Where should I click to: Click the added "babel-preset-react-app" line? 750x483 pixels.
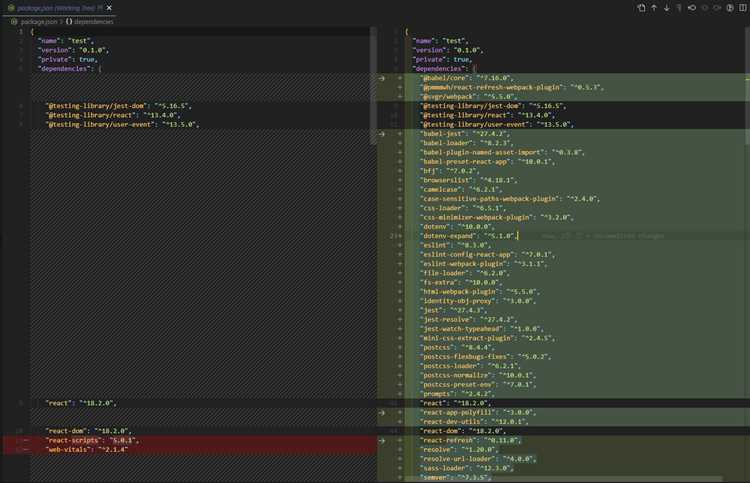[x=488, y=162]
